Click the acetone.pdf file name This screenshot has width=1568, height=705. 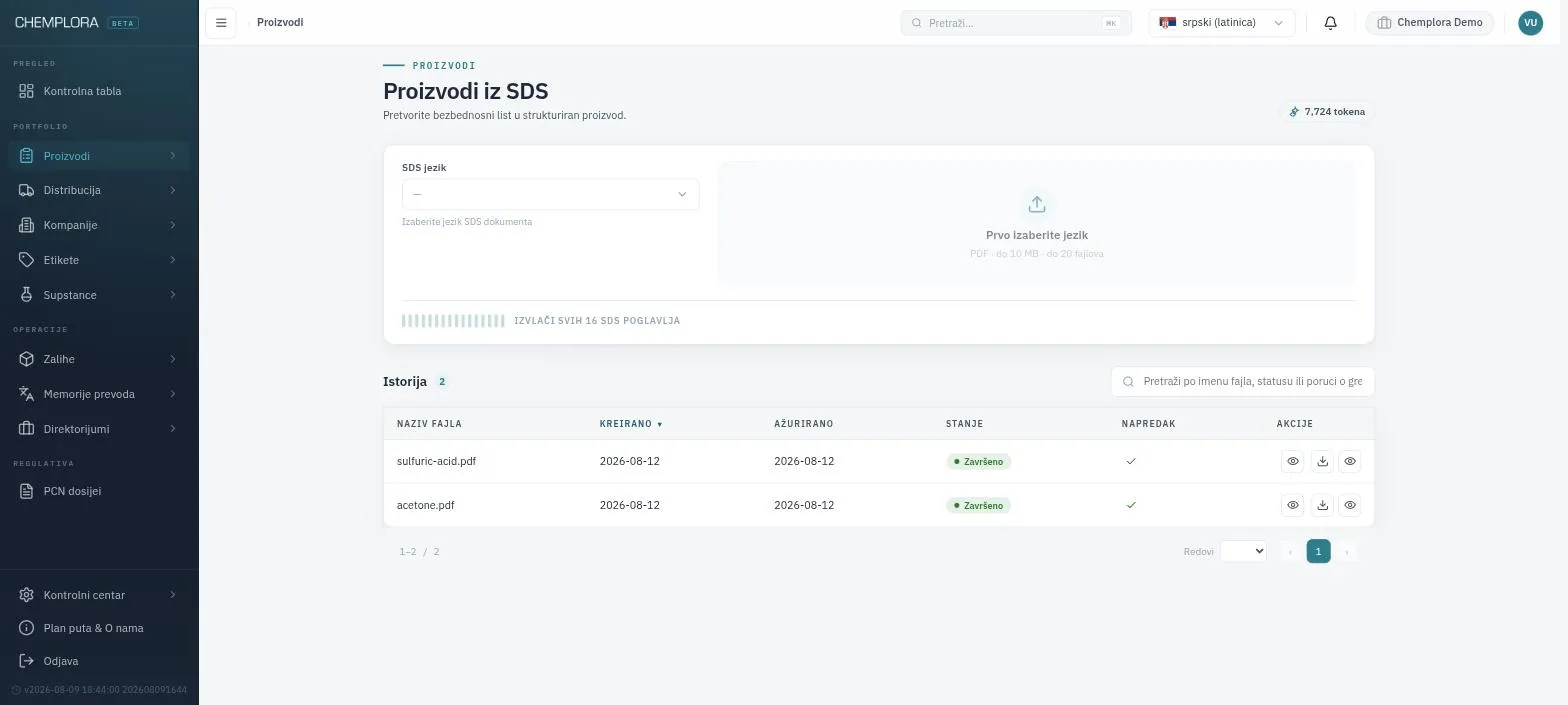tap(425, 505)
